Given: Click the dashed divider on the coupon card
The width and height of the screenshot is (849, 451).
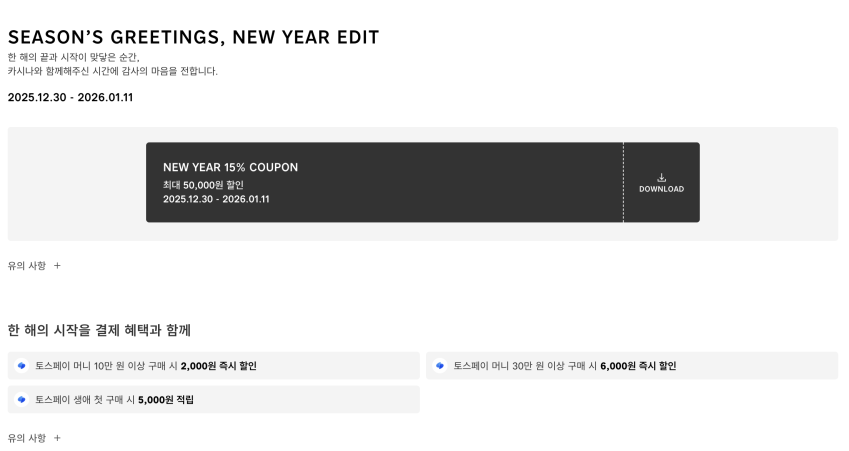Looking at the screenshot, I should coord(623,182).
